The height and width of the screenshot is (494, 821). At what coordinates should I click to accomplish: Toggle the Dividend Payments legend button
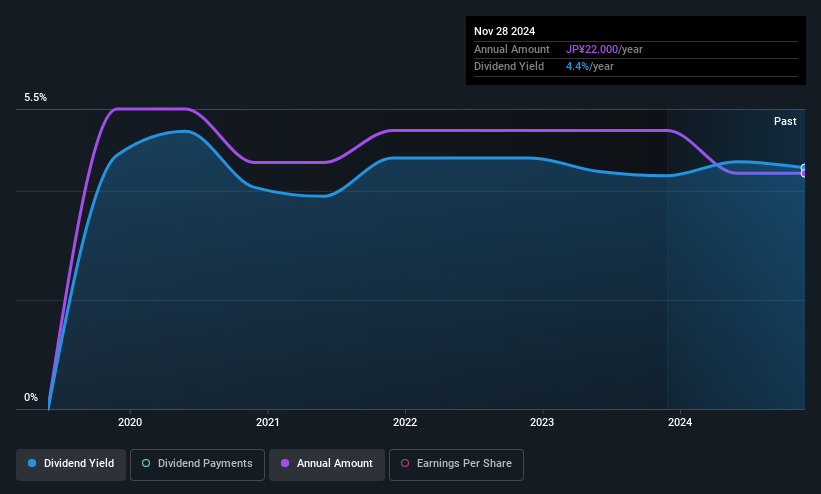197,464
